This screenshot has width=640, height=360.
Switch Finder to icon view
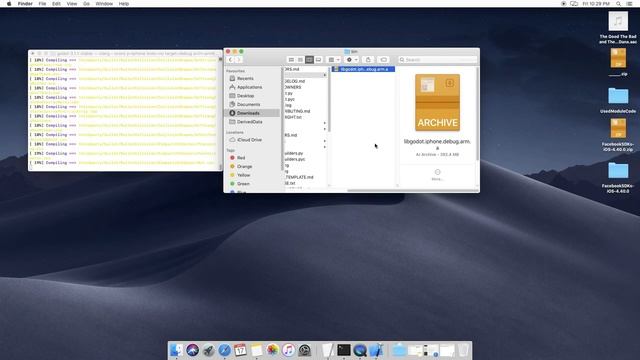[291, 60]
